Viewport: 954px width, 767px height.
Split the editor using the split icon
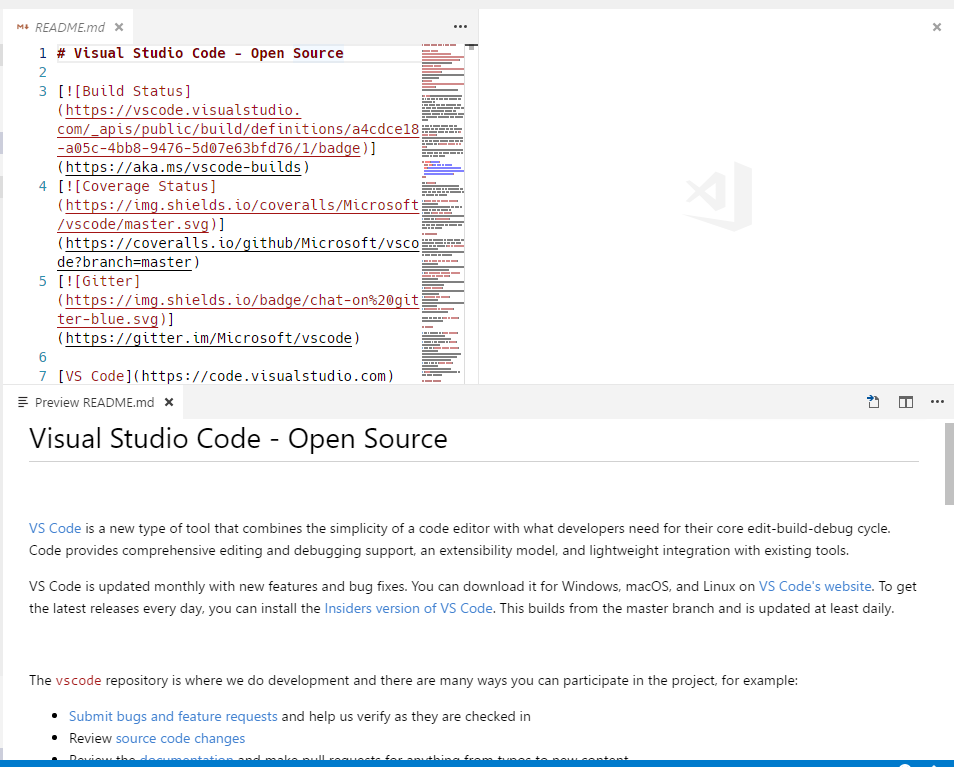click(905, 401)
